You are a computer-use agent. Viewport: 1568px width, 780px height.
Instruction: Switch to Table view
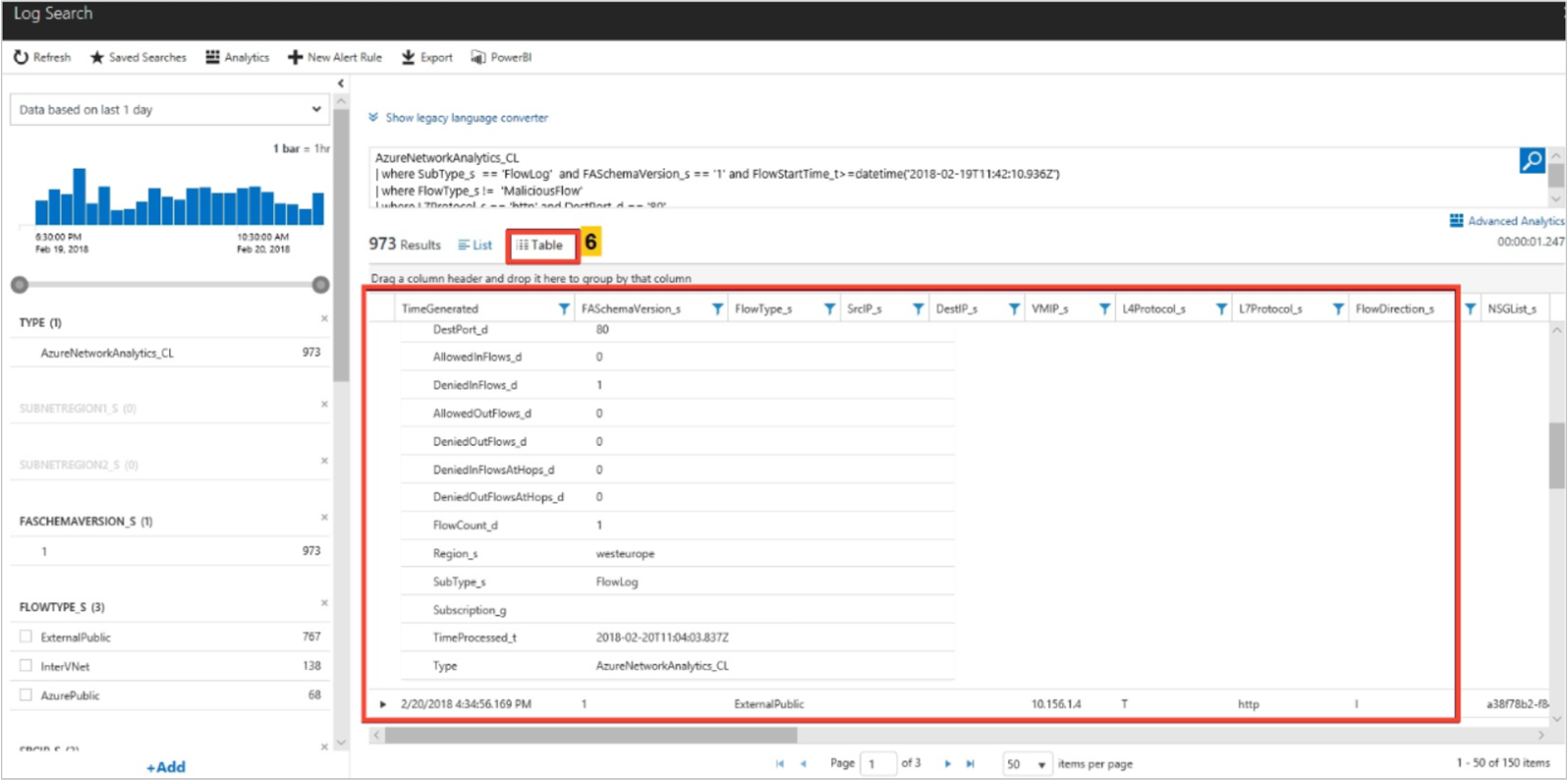tap(541, 246)
